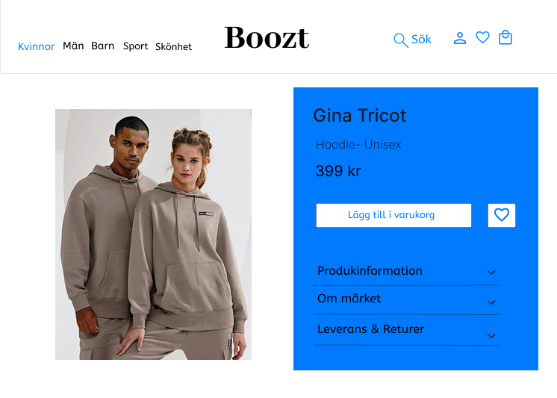The height and width of the screenshot is (398, 557).
Task: Open the shopping bag icon
Action: pyautogui.click(x=505, y=37)
